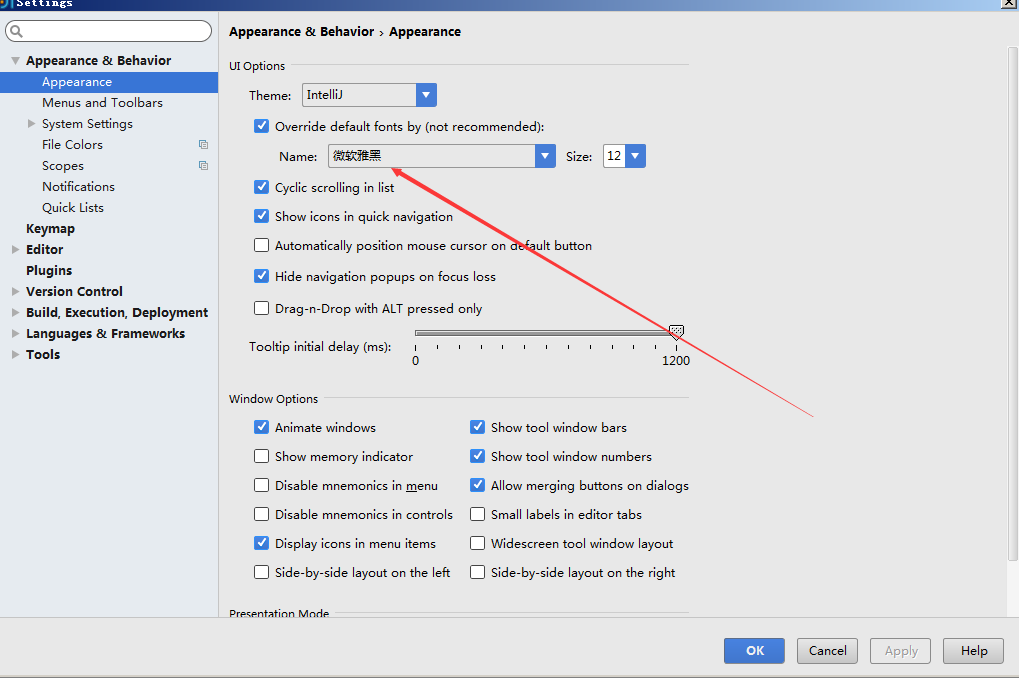
Task: Uncheck Cyclic scrolling in list
Action: tap(262, 187)
